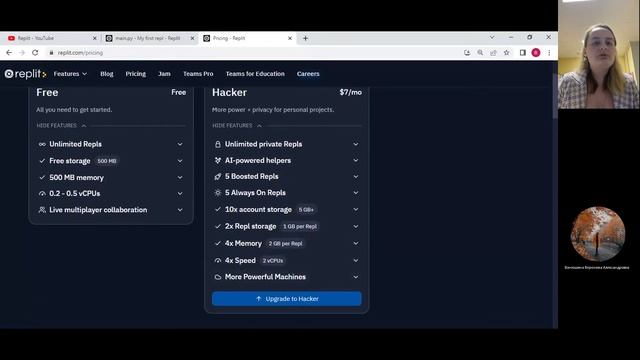Go back using the browser back arrow
Image resolution: width=640 pixels, height=360 pixels.
click(9, 53)
